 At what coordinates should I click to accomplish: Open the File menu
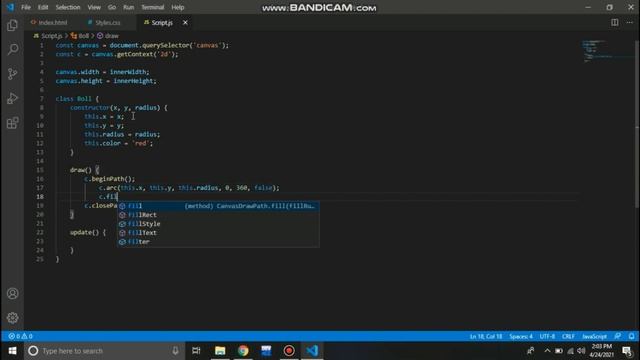point(26,7)
